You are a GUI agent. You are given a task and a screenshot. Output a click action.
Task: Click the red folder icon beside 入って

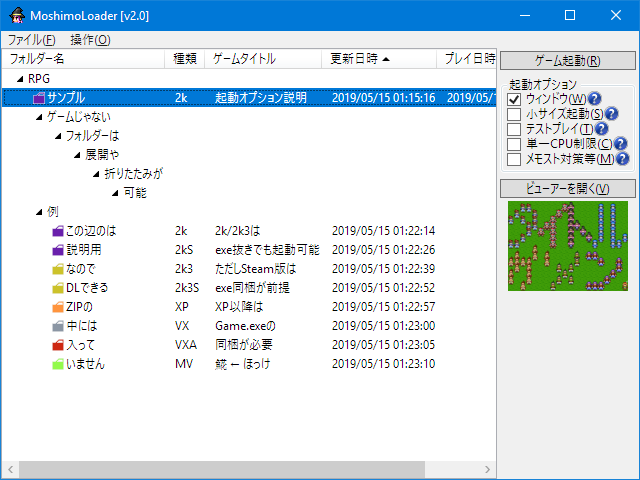[x=58, y=345]
